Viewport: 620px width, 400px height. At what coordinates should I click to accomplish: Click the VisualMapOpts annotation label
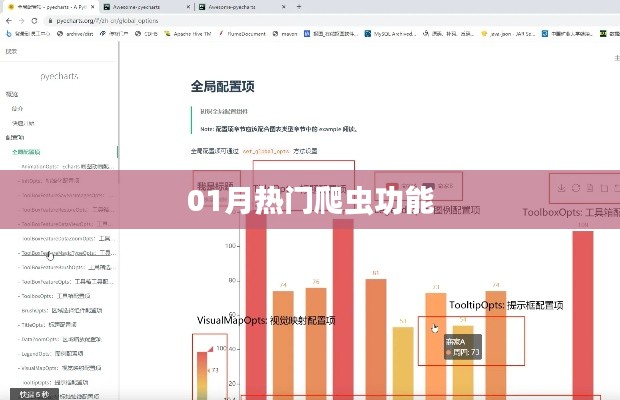(266, 321)
